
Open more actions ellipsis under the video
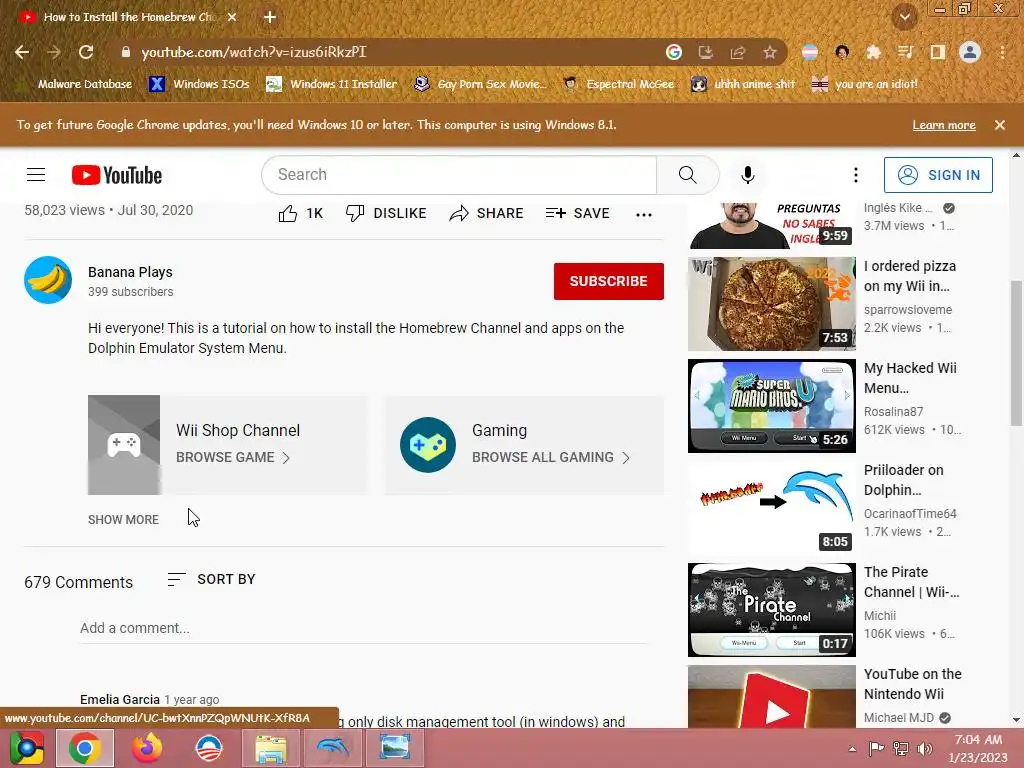644,214
